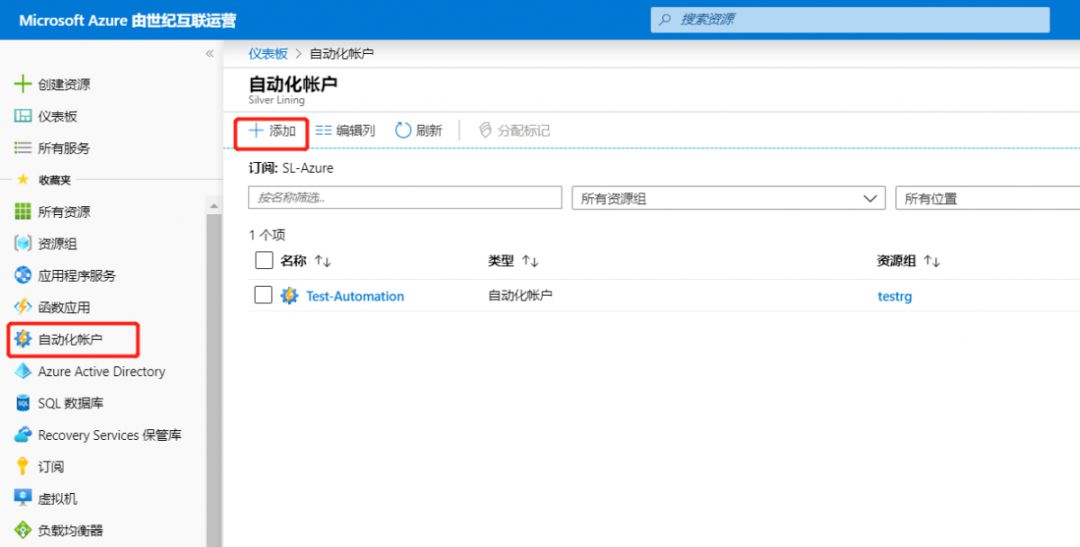Click the green plus icon beside 创建资源
Viewport: 1080px width, 547px height.
coord(23,83)
